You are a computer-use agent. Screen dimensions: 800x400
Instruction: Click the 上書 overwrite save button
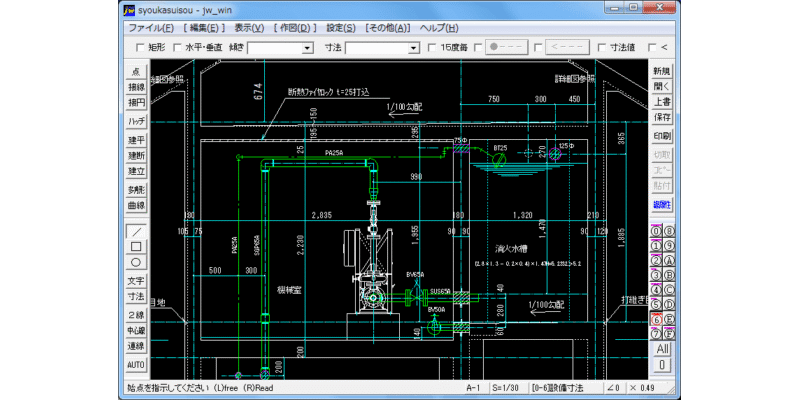(662, 102)
